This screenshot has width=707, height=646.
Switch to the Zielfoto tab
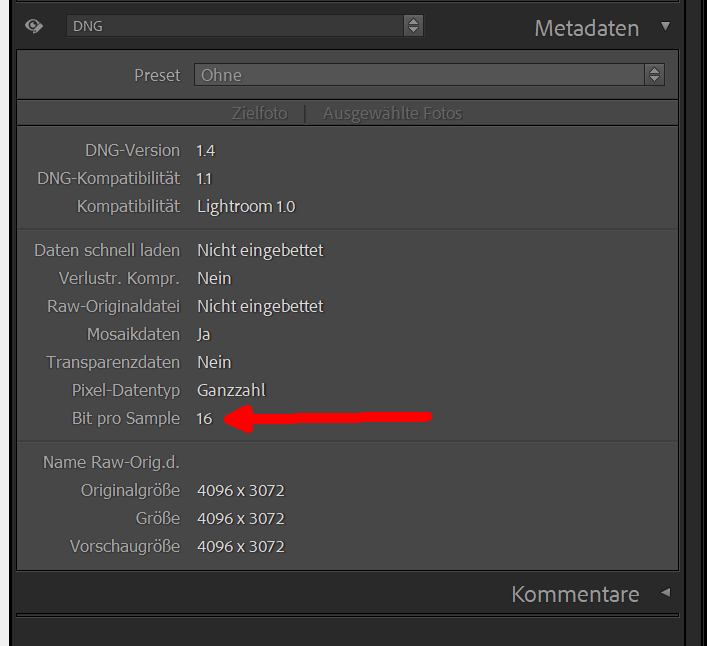pos(259,113)
